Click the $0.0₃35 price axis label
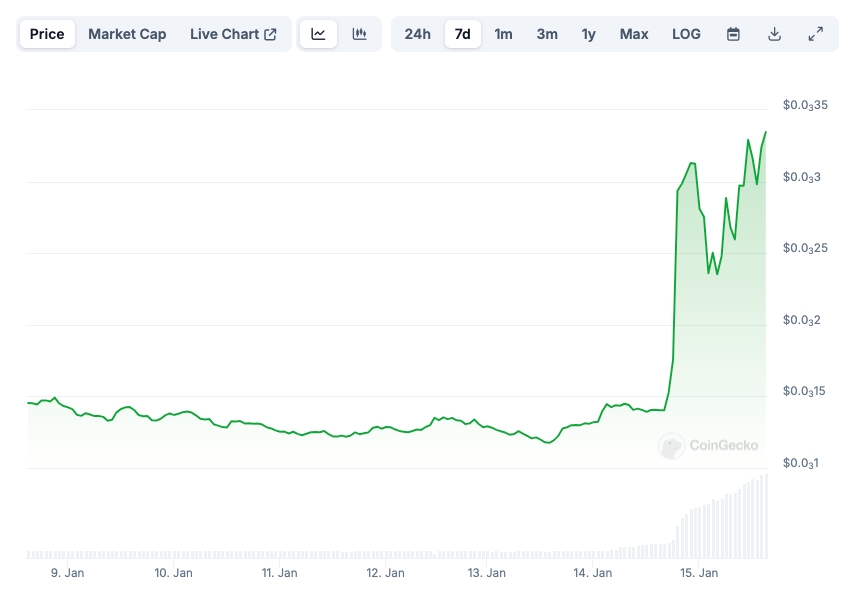 [x=805, y=105]
